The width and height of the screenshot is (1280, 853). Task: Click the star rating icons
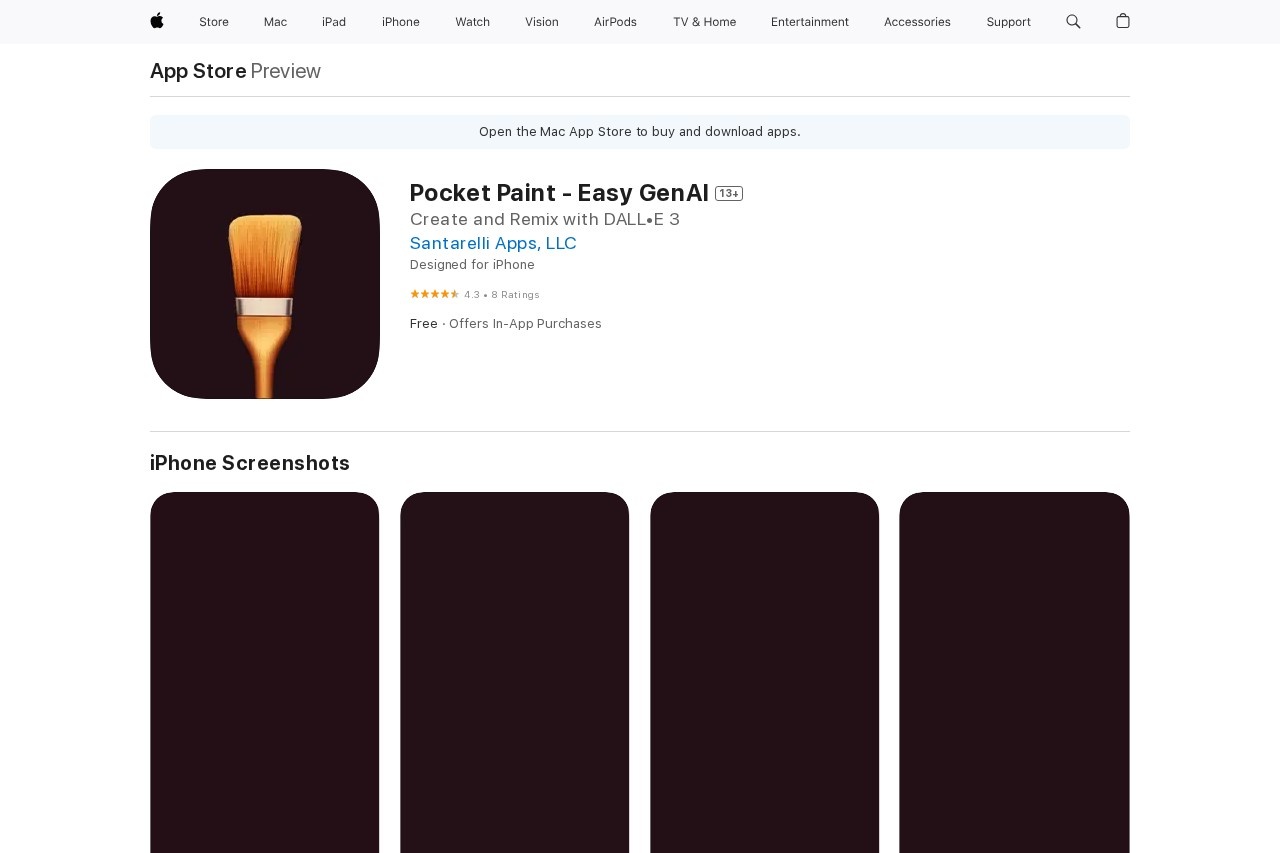coord(434,294)
